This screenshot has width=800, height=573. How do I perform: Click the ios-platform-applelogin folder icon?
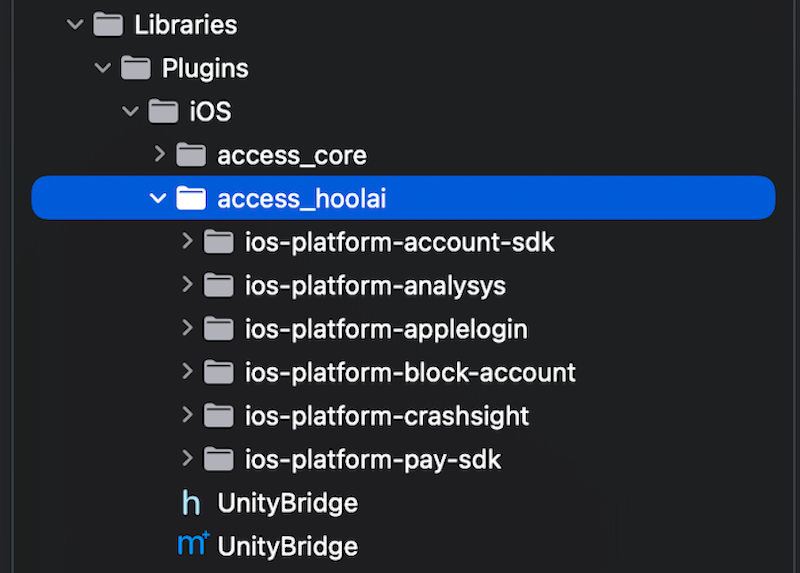(218, 328)
